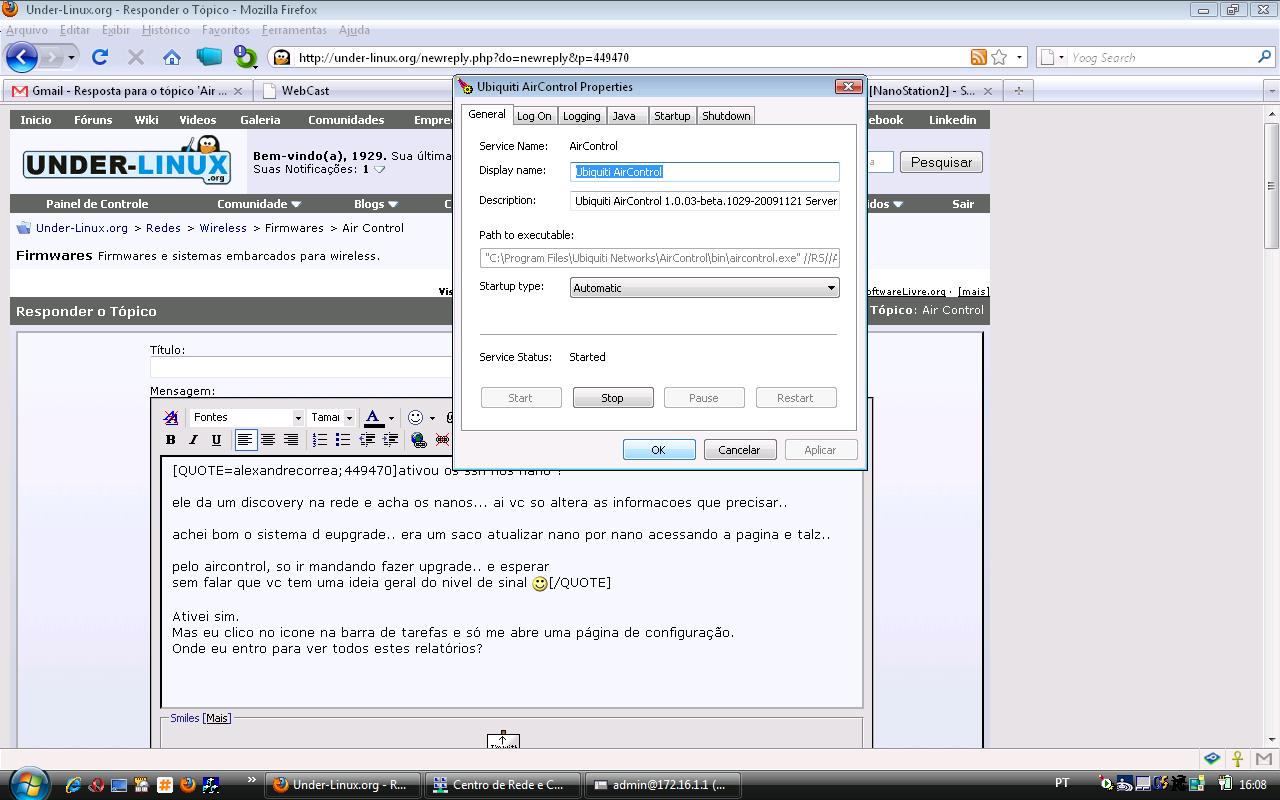
Task: Insert hyperlink with globe icon
Action: tap(419, 439)
